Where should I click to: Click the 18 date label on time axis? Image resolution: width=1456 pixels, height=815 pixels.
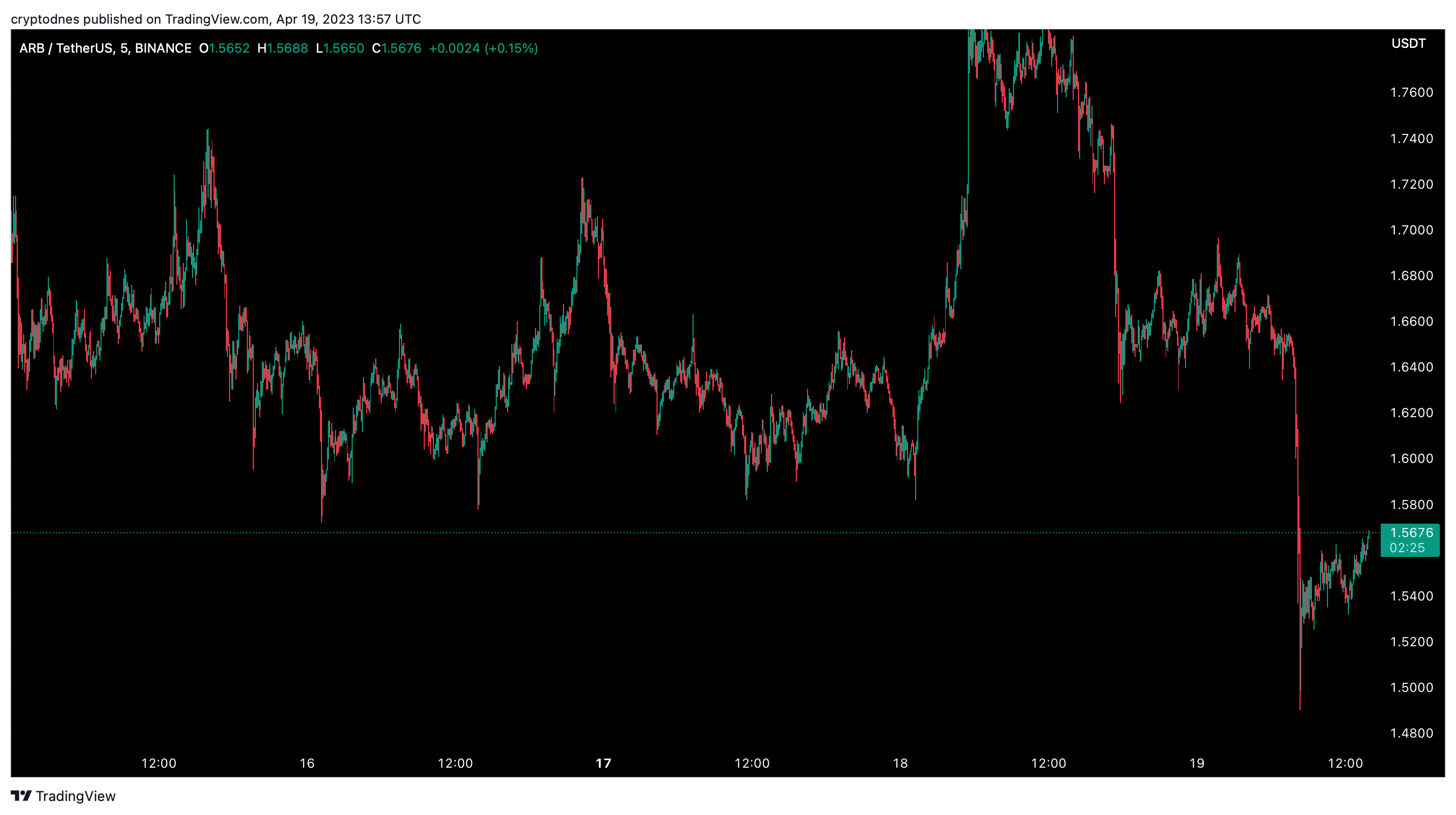pyautogui.click(x=900, y=763)
